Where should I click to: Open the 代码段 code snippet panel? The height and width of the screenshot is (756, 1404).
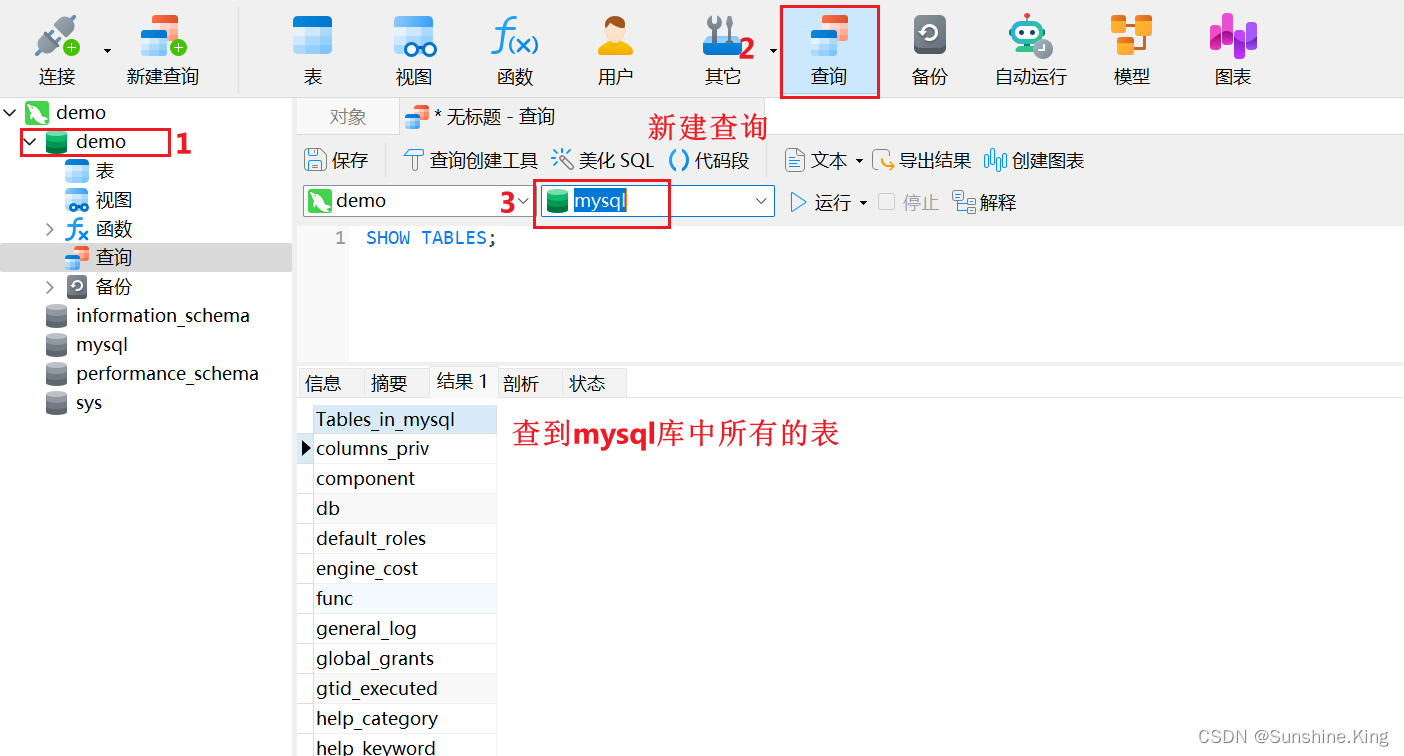(x=709, y=160)
